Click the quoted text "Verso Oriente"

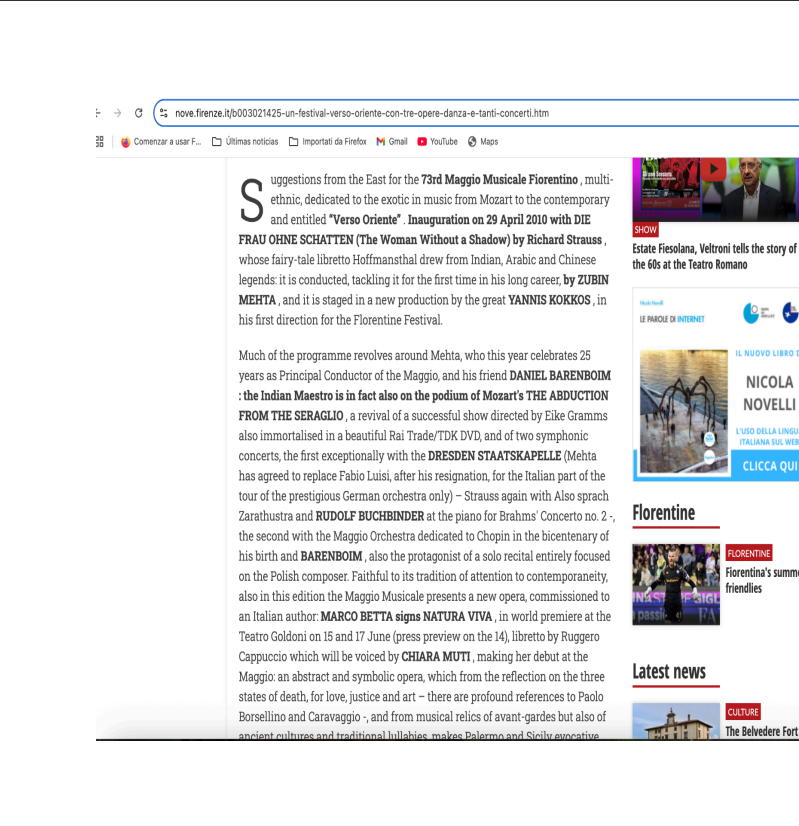(x=365, y=220)
